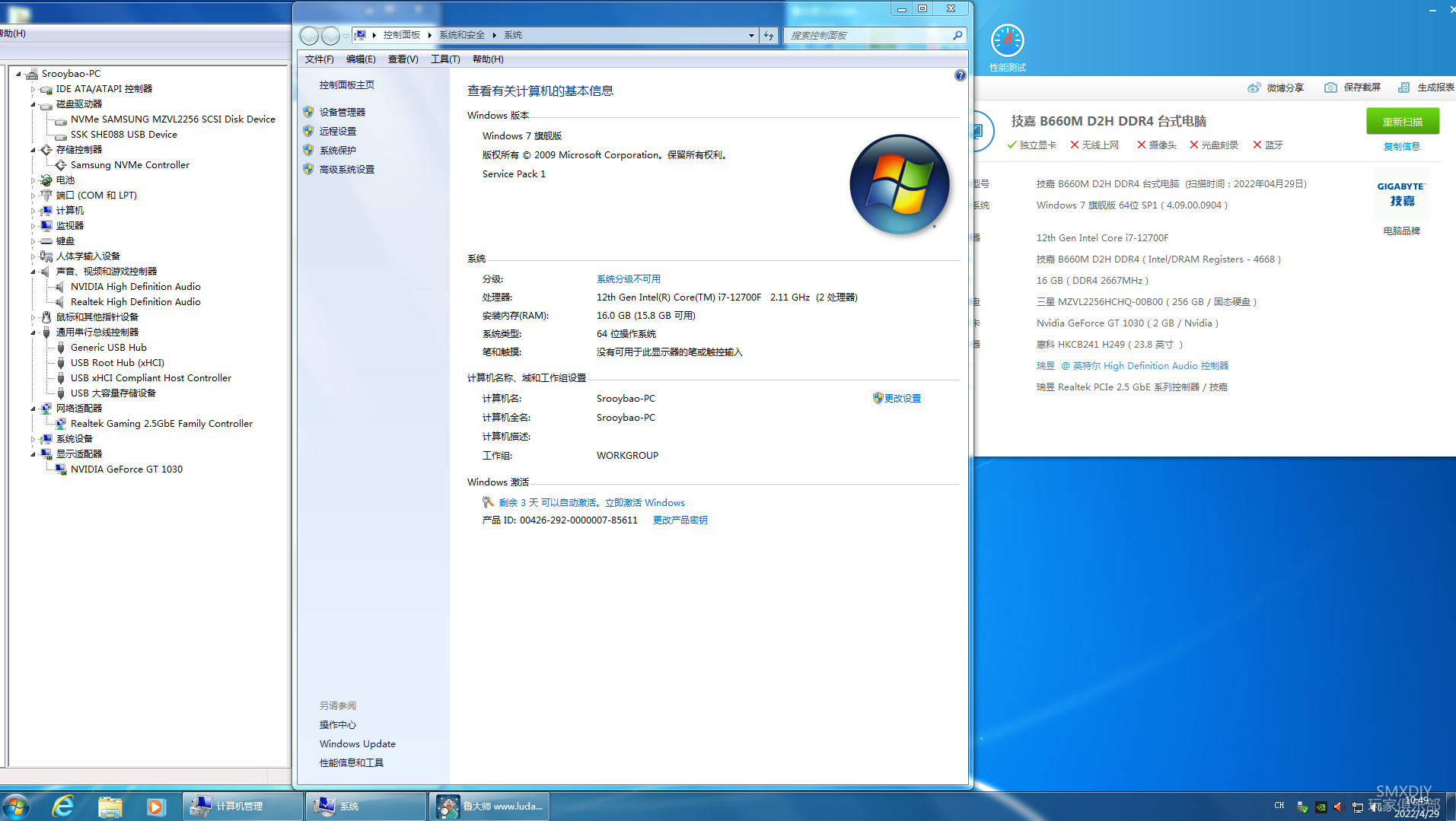
Task: Click the Gigabyte brand logo
Action: pyautogui.click(x=1401, y=194)
